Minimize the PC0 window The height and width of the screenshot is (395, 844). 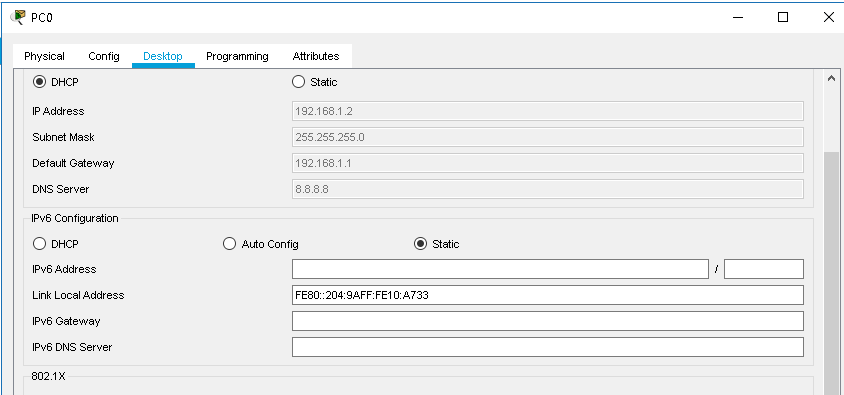738,17
